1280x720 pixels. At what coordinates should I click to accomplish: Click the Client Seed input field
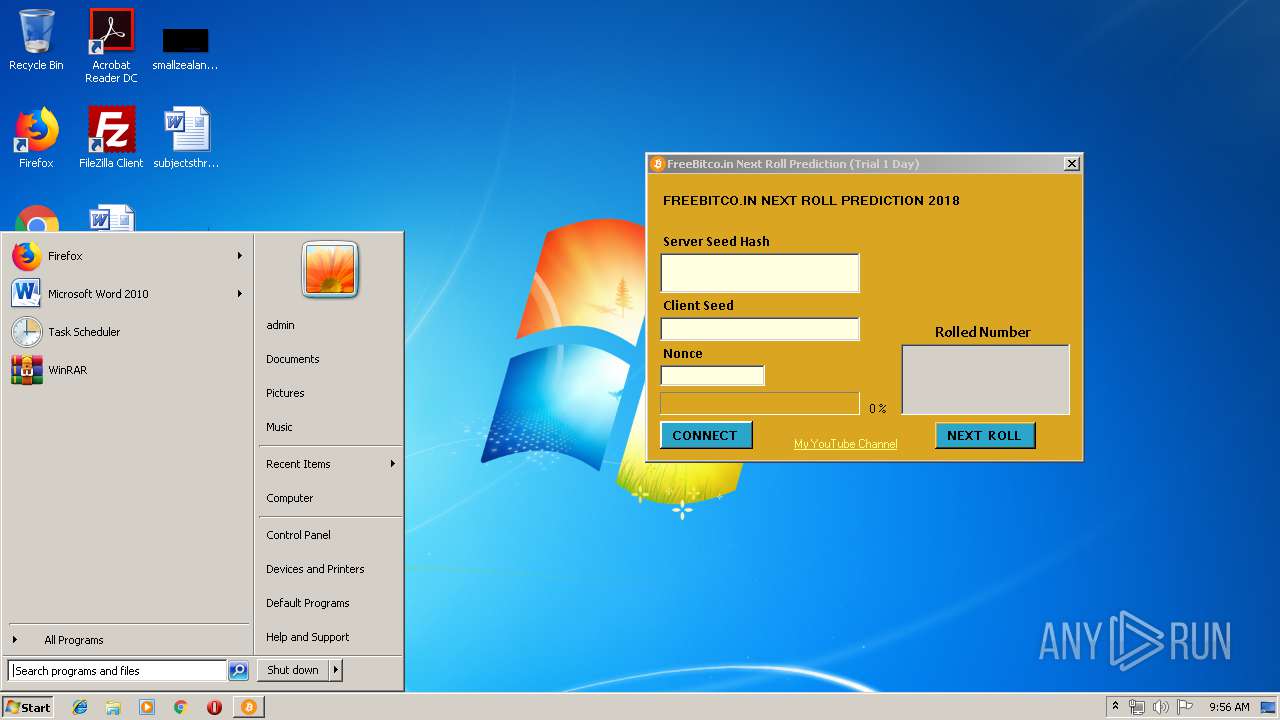pyautogui.click(x=760, y=329)
